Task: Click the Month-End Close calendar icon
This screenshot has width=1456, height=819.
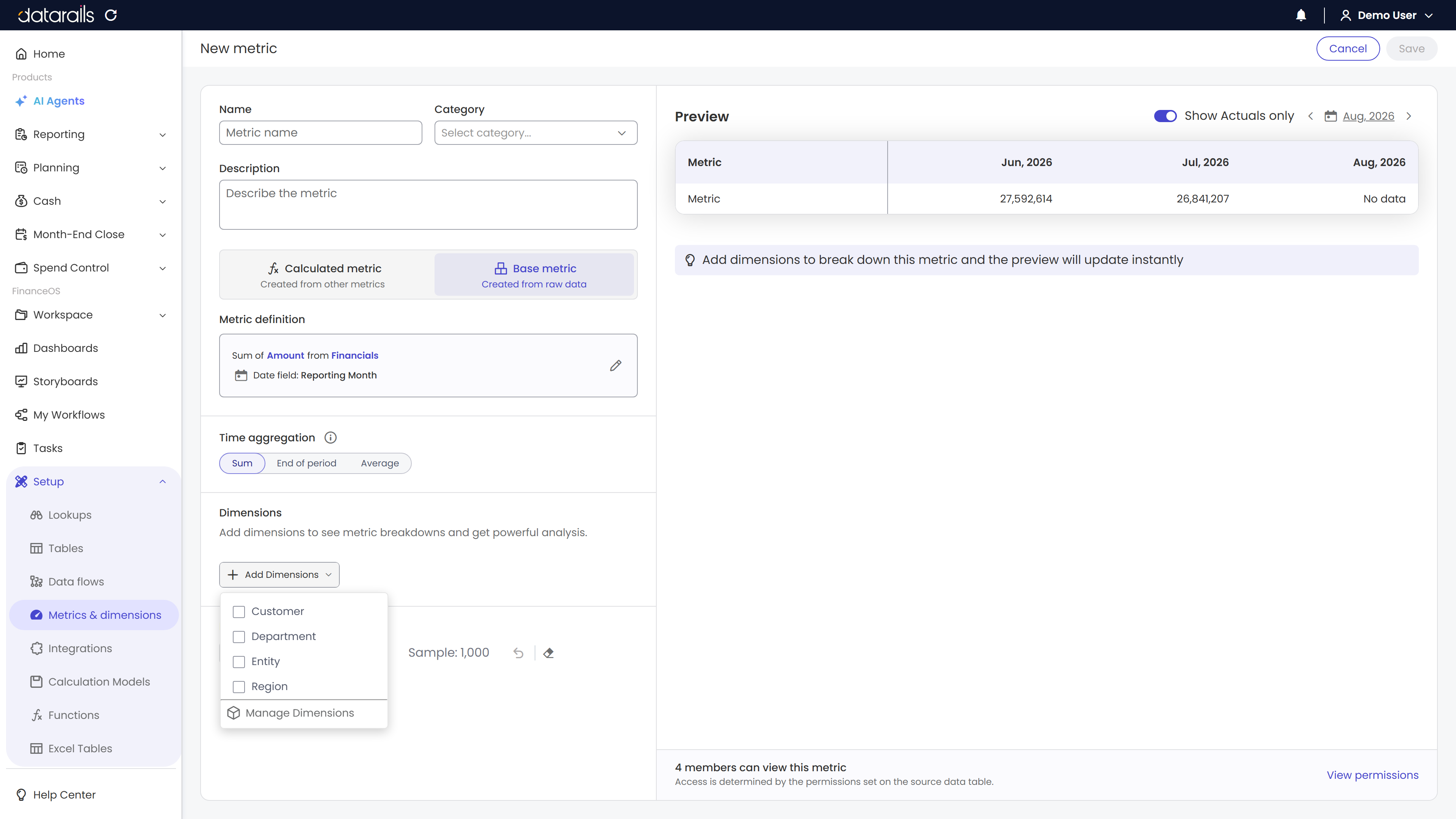Action: tap(21, 235)
